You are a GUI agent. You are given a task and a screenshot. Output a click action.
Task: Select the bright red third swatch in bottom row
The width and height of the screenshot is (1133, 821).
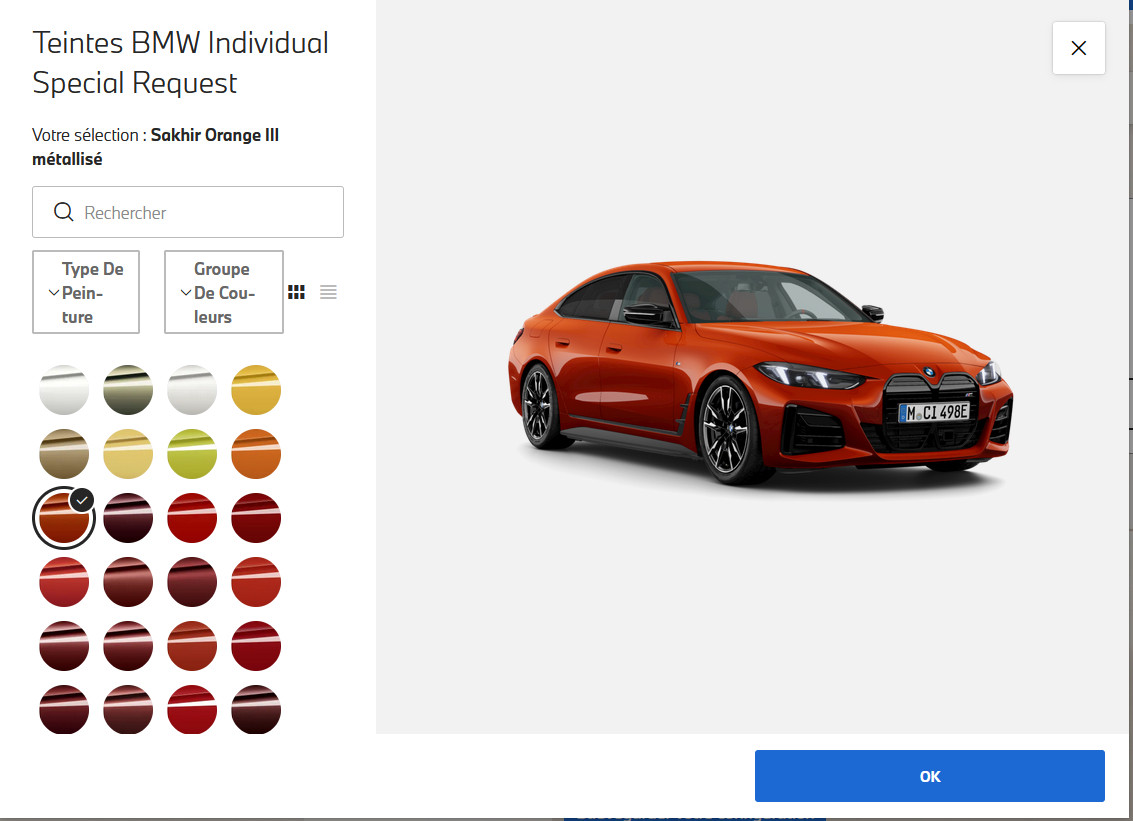pyautogui.click(x=192, y=709)
